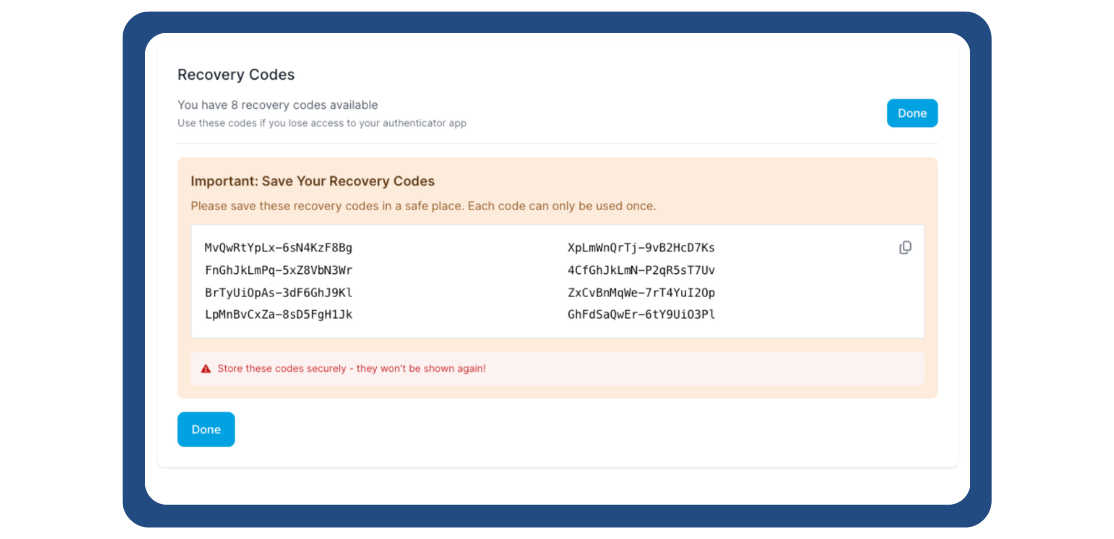Select recovery code MvQwRtYpLx-6sN4KzF8Bg
Viewport: 1114px width, 539px height.
(278, 248)
